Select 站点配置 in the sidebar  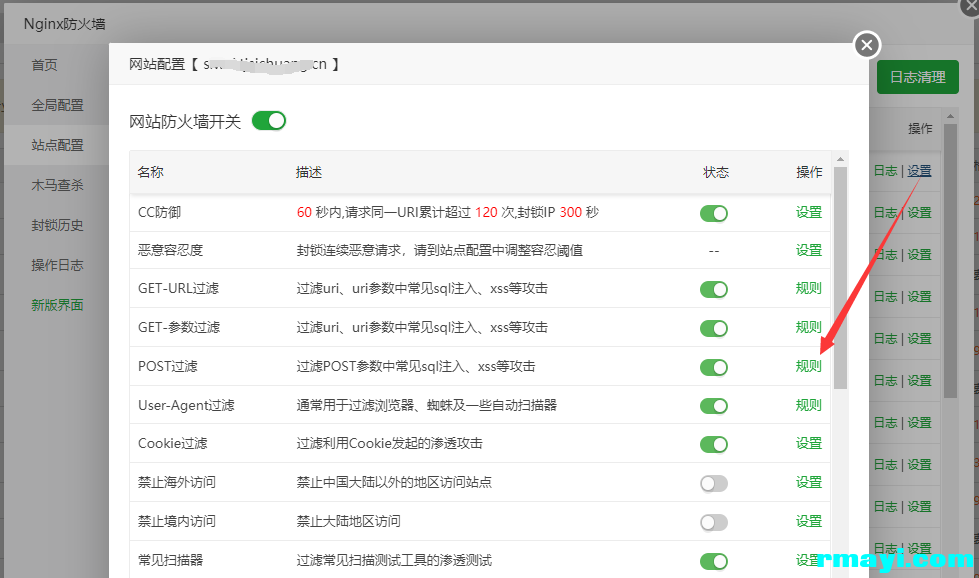(x=57, y=145)
